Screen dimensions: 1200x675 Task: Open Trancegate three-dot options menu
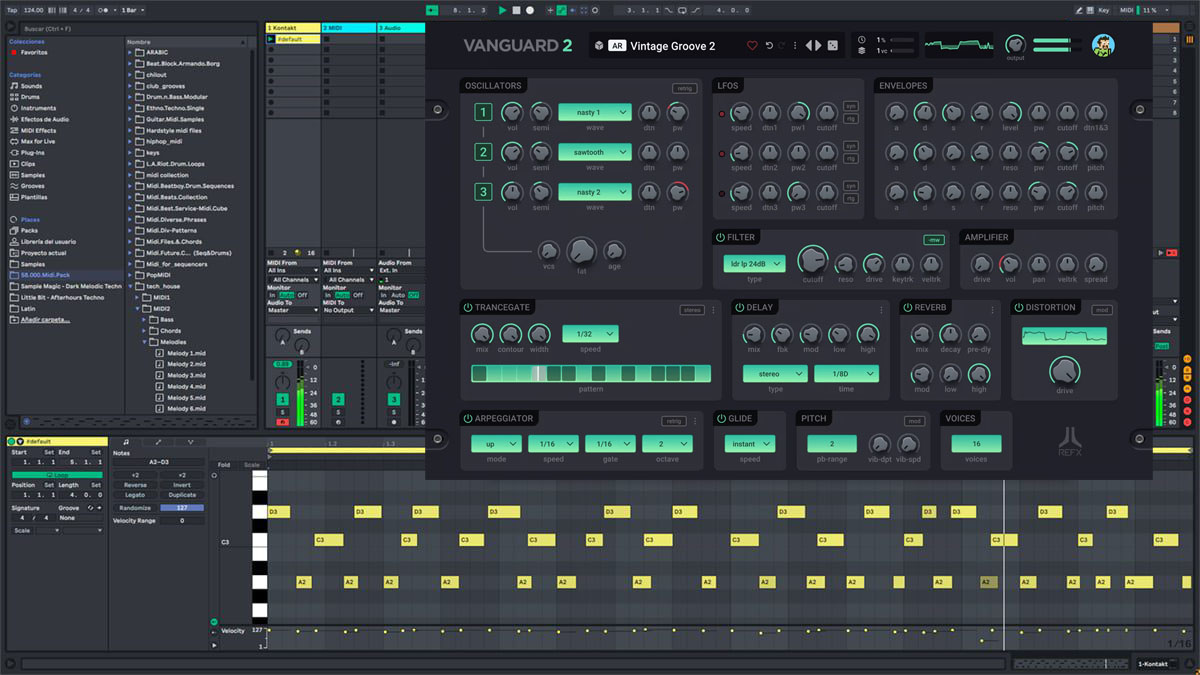tap(713, 310)
